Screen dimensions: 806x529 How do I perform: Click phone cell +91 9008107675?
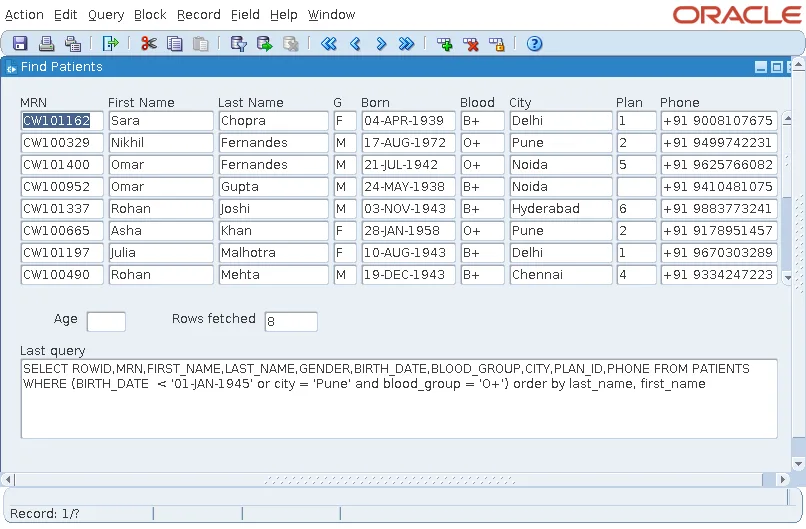[719, 121]
